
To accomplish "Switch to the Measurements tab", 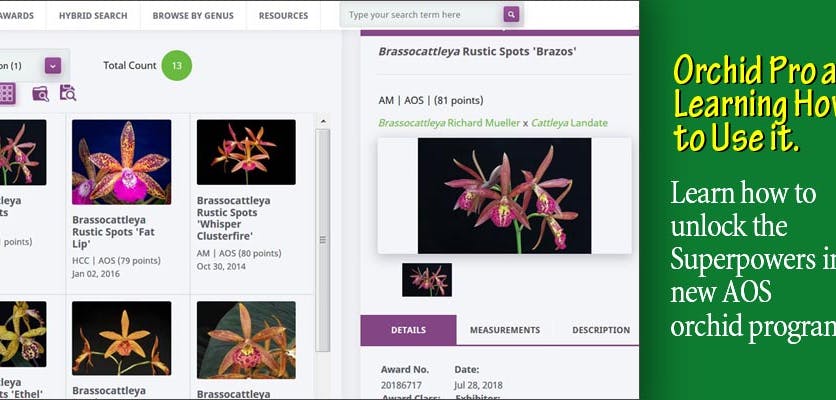I will (x=504, y=330).
